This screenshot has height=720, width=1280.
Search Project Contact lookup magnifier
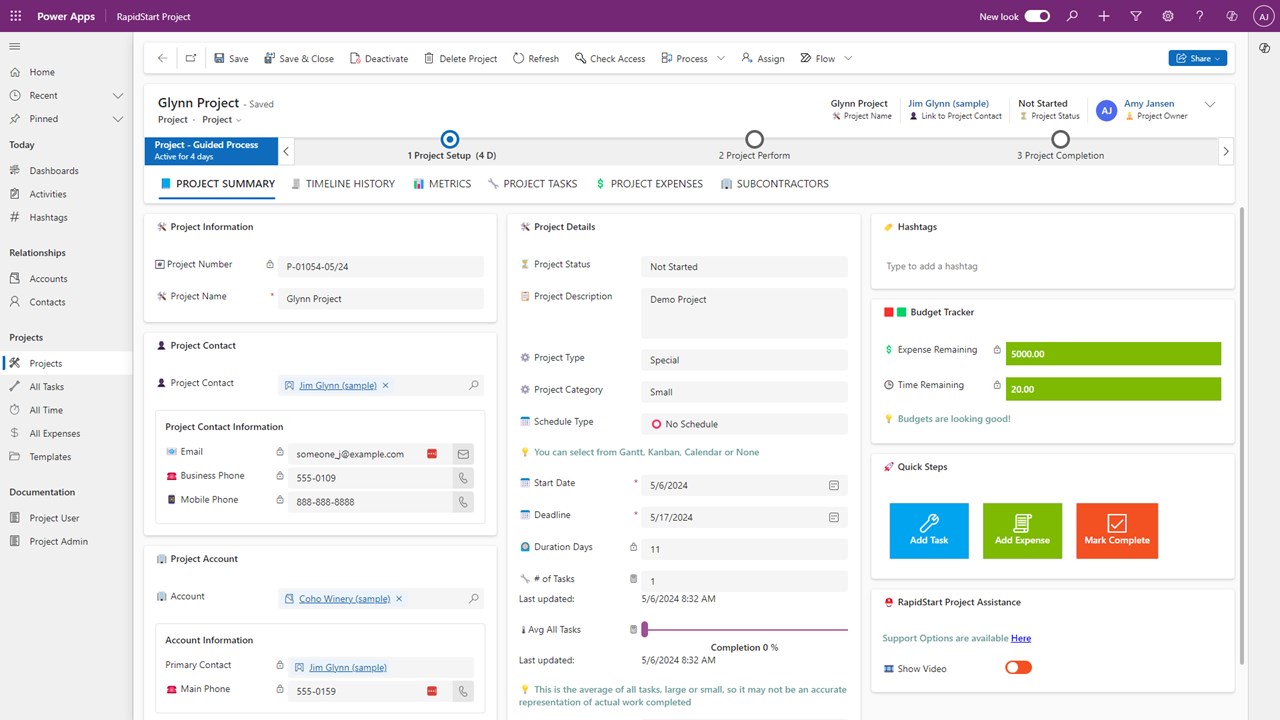(x=474, y=385)
